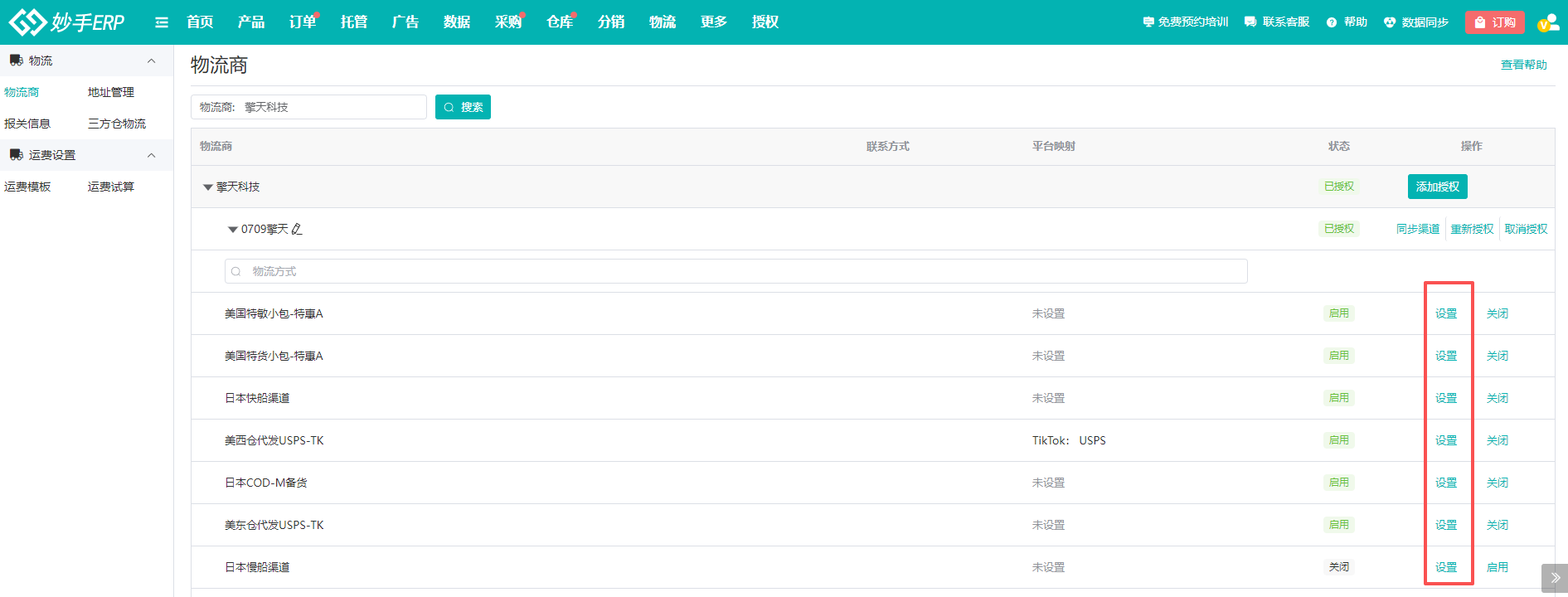Collapse the 擎天科技 provider row
Image resolution: width=1568 pixels, height=597 pixels.
pyautogui.click(x=208, y=187)
